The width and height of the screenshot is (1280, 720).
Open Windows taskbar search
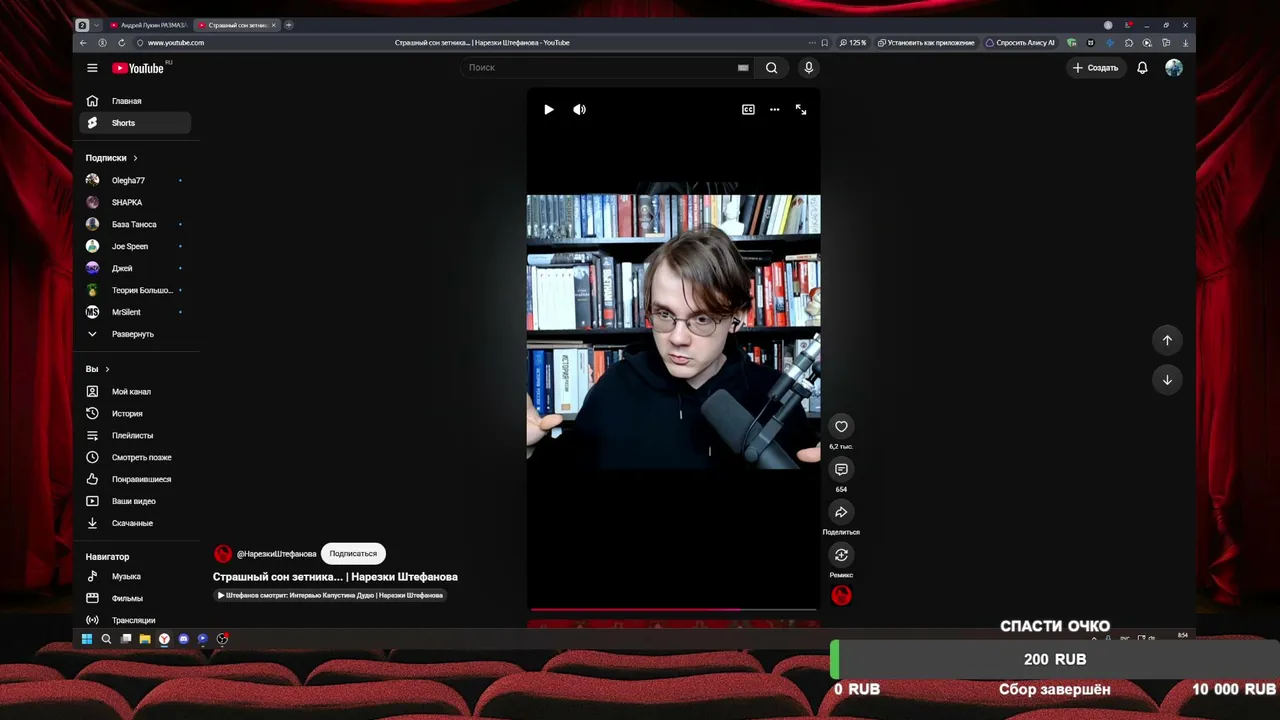106,639
